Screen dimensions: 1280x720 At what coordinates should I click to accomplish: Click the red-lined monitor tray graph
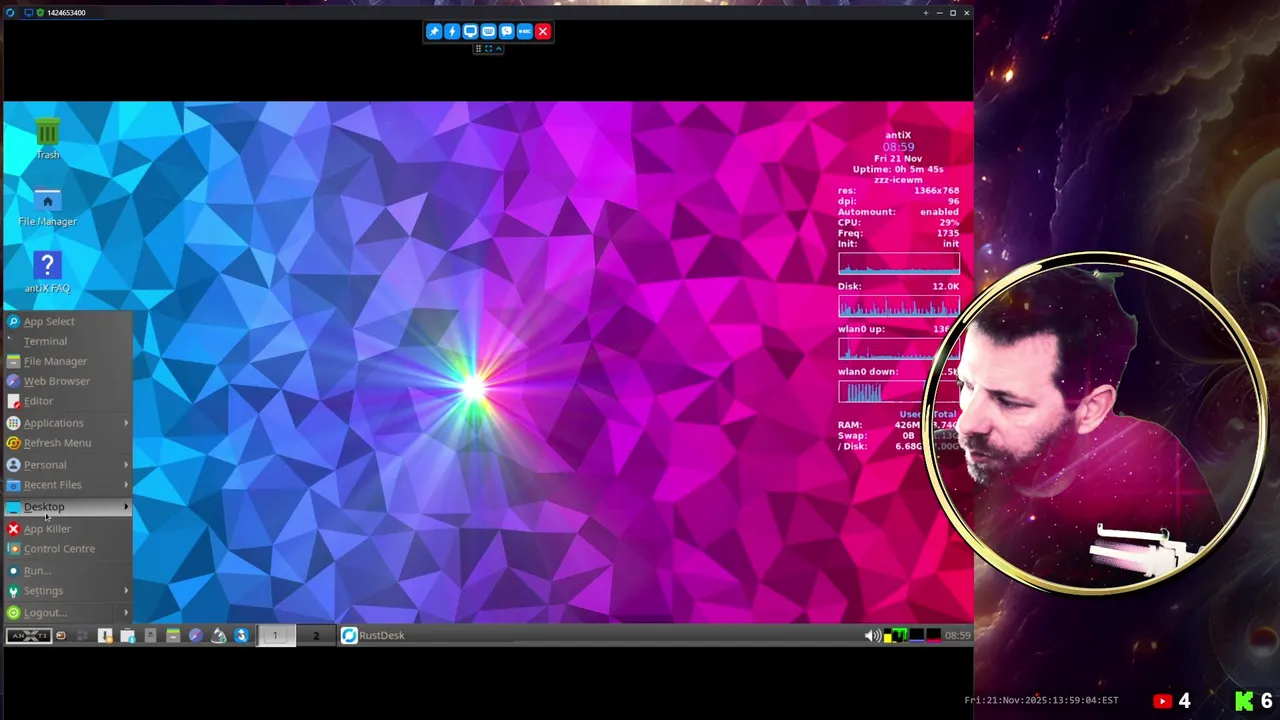(x=933, y=635)
